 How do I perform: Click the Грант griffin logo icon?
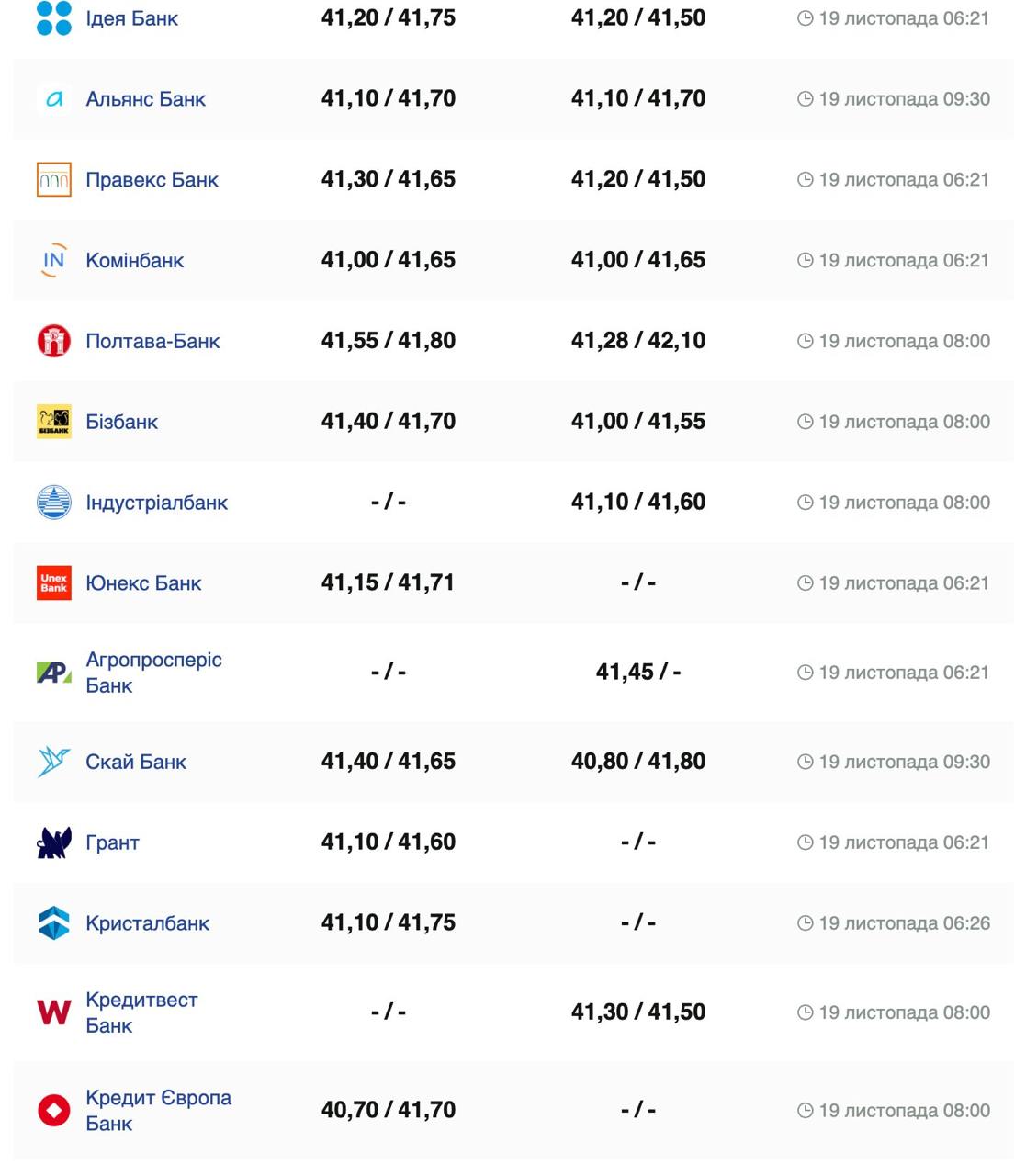pyautogui.click(x=54, y=842)
